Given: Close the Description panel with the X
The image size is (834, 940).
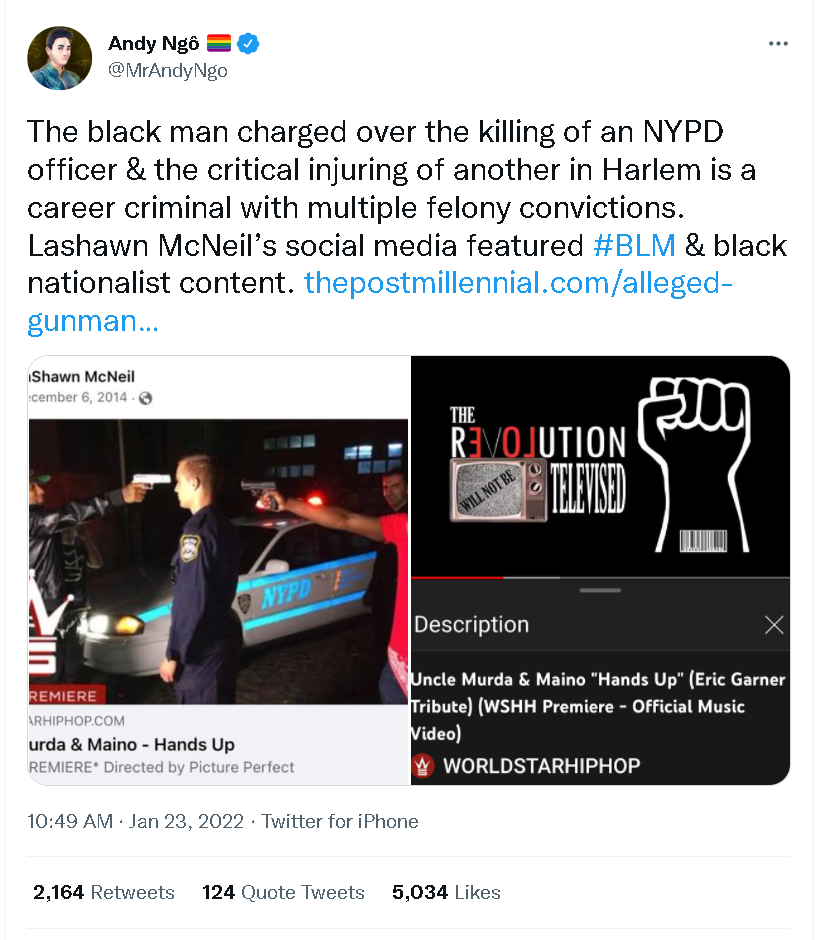Looking at the screenshot, I should coord(774,625).
